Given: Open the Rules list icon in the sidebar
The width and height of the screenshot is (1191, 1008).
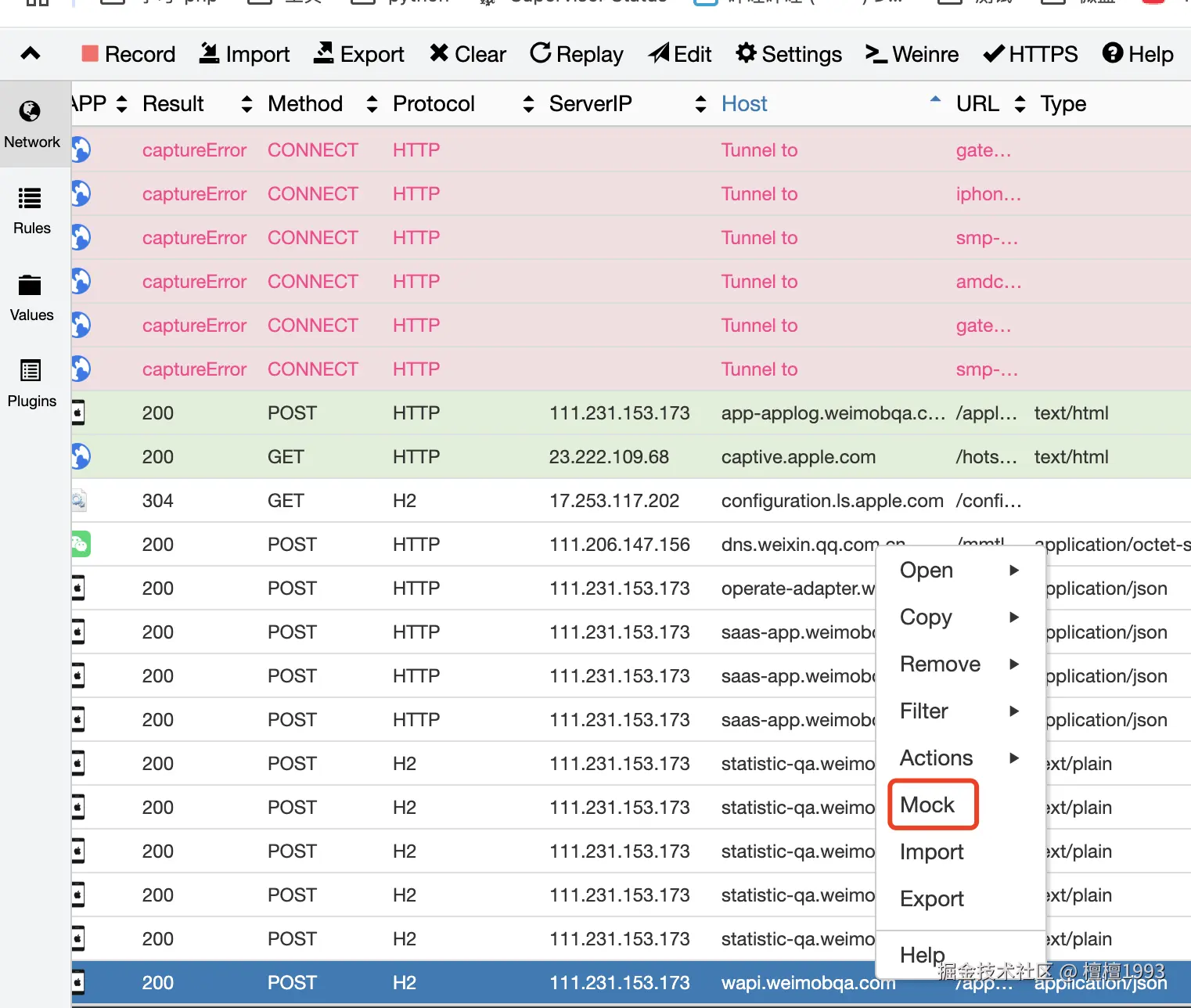Looking at the screenshot, I should pos(30,198).
